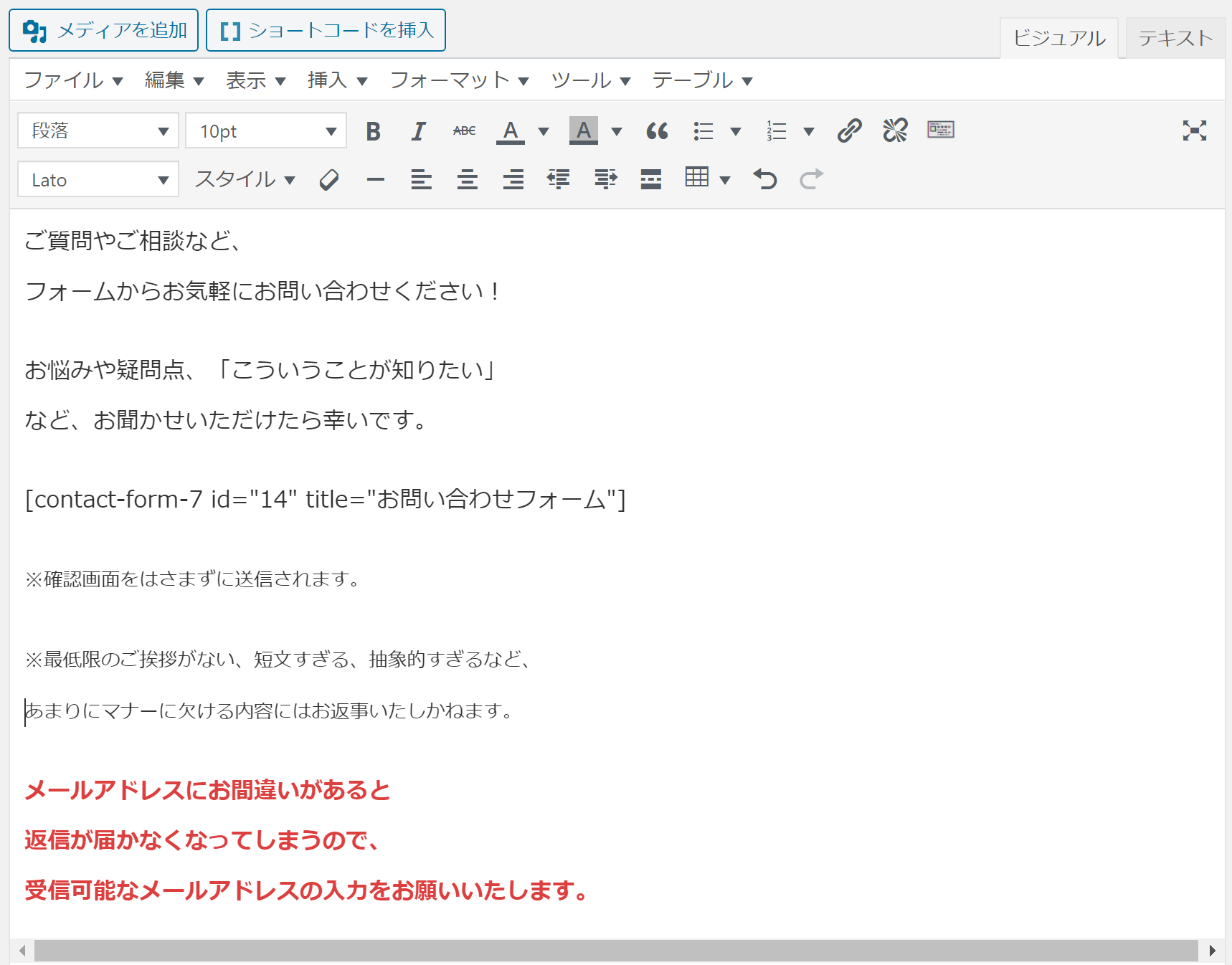This screenshot has height=965, width=1232.
Task: Click the scrollbar left arrow
Action: (x=22, y=951)
